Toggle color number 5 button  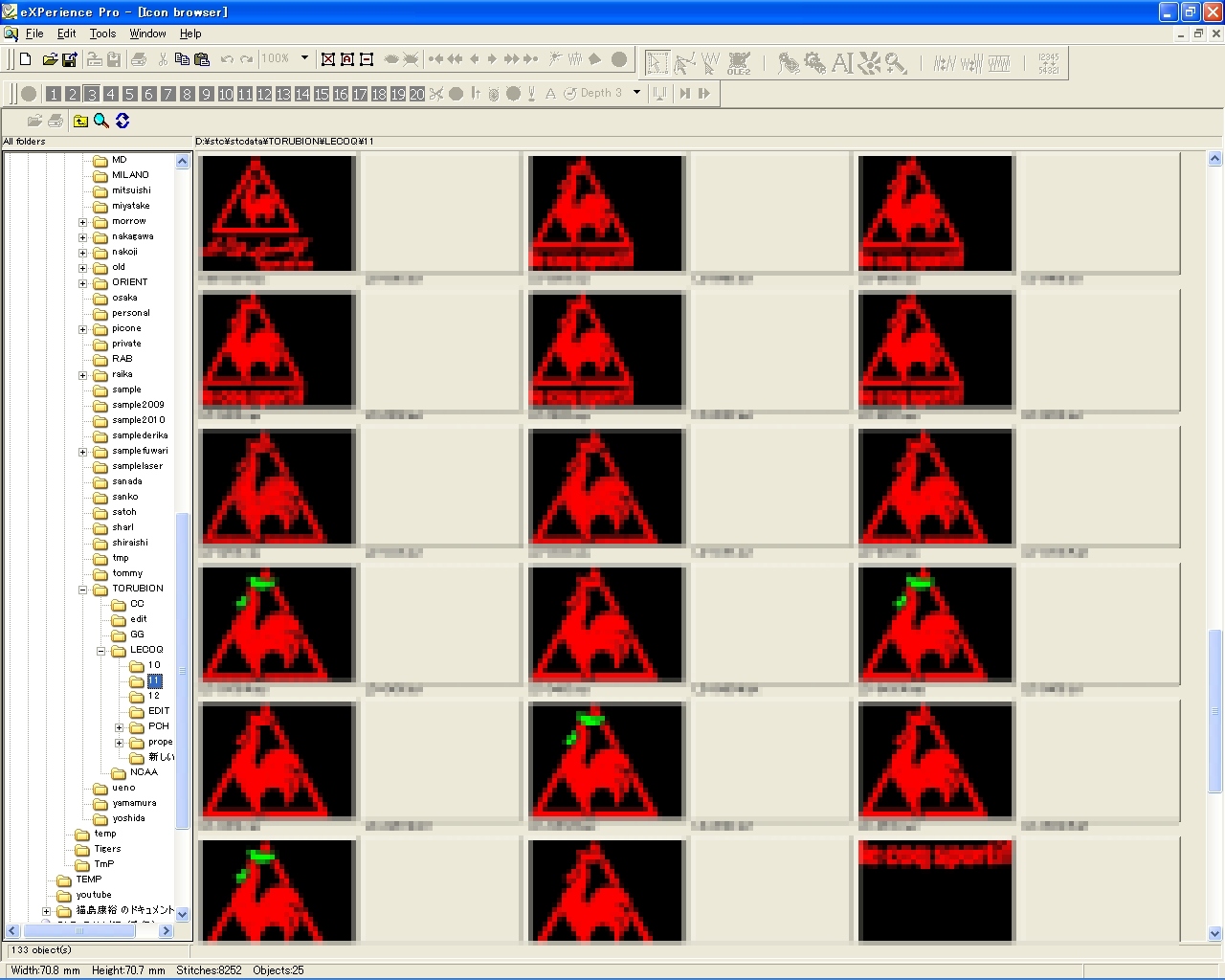(x=130, y=93)
